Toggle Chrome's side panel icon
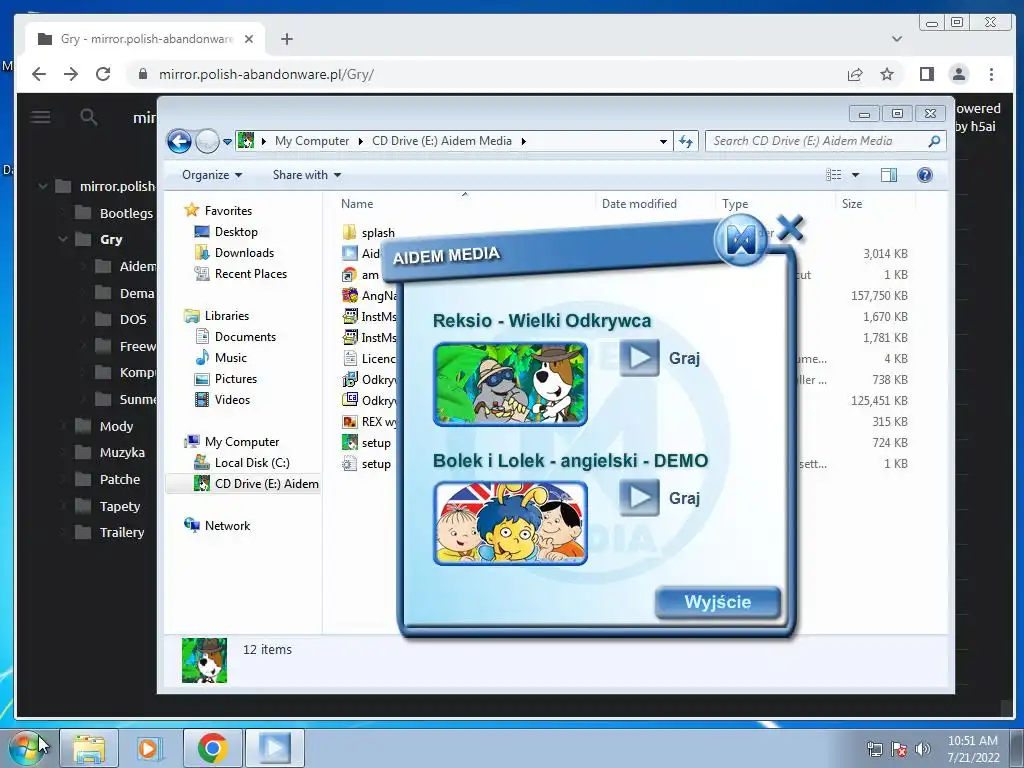 click(x=927, y=74)
